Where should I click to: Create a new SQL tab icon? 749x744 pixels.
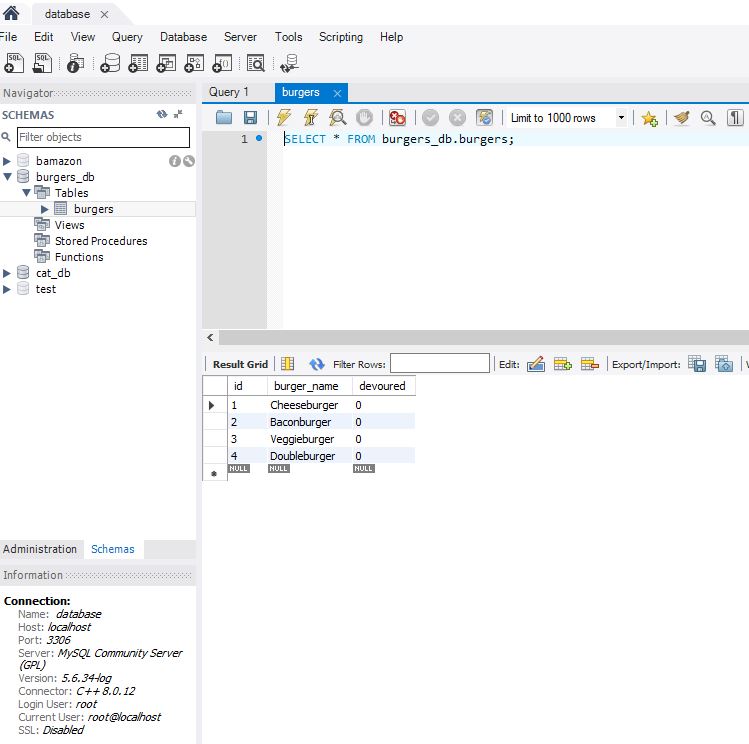click(x=14, y=63)
